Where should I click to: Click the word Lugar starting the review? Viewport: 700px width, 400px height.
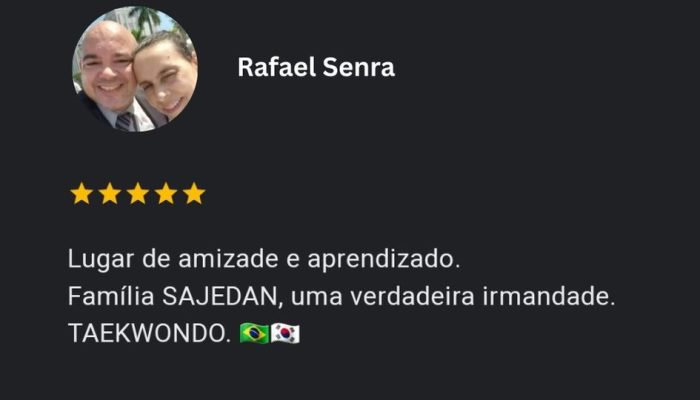pyautogui.click(x=101, y=260)
